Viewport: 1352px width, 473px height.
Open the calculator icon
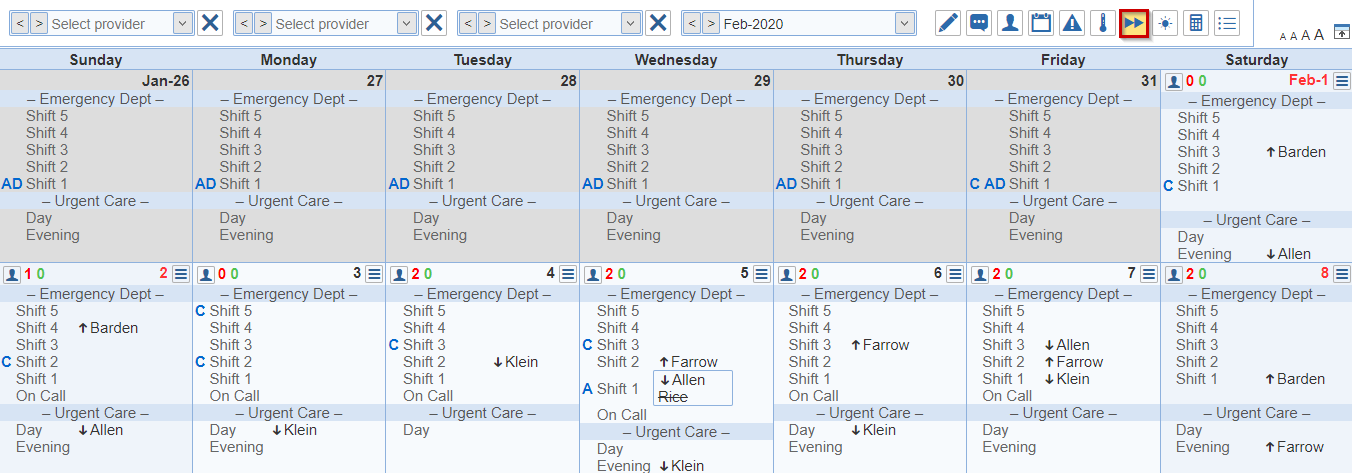coord(1196,23)
